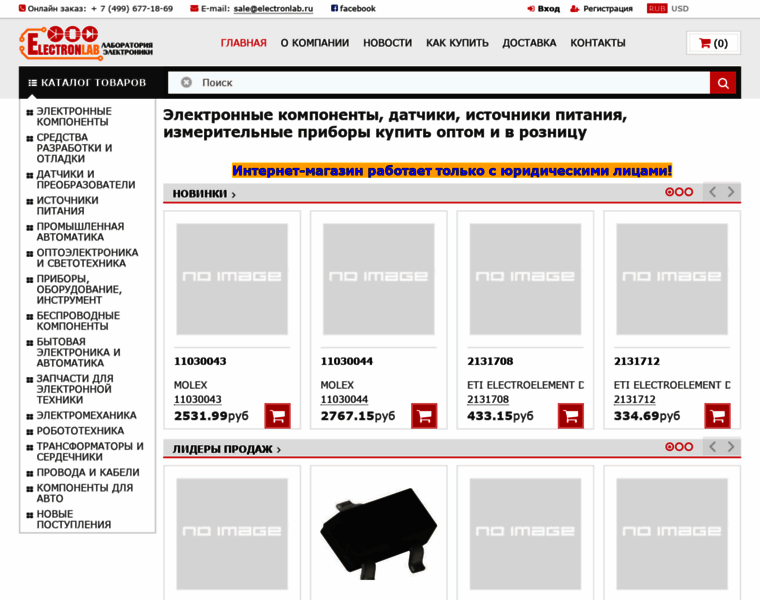This screenshot has width=760, height=600.
Task: Open the black transistor product image
Action: tap(379, 534)
